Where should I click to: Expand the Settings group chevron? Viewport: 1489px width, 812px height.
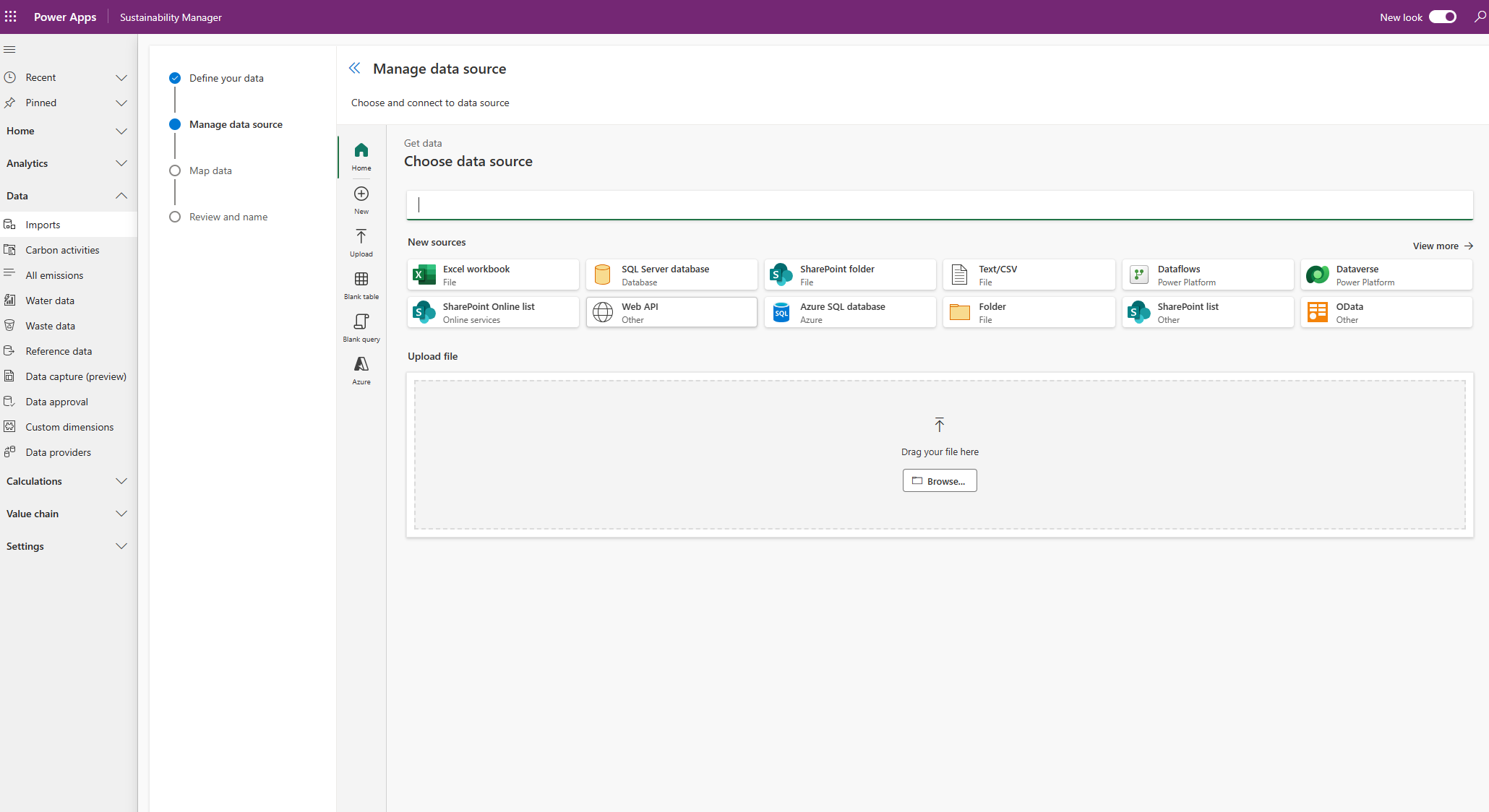[121, 546]
